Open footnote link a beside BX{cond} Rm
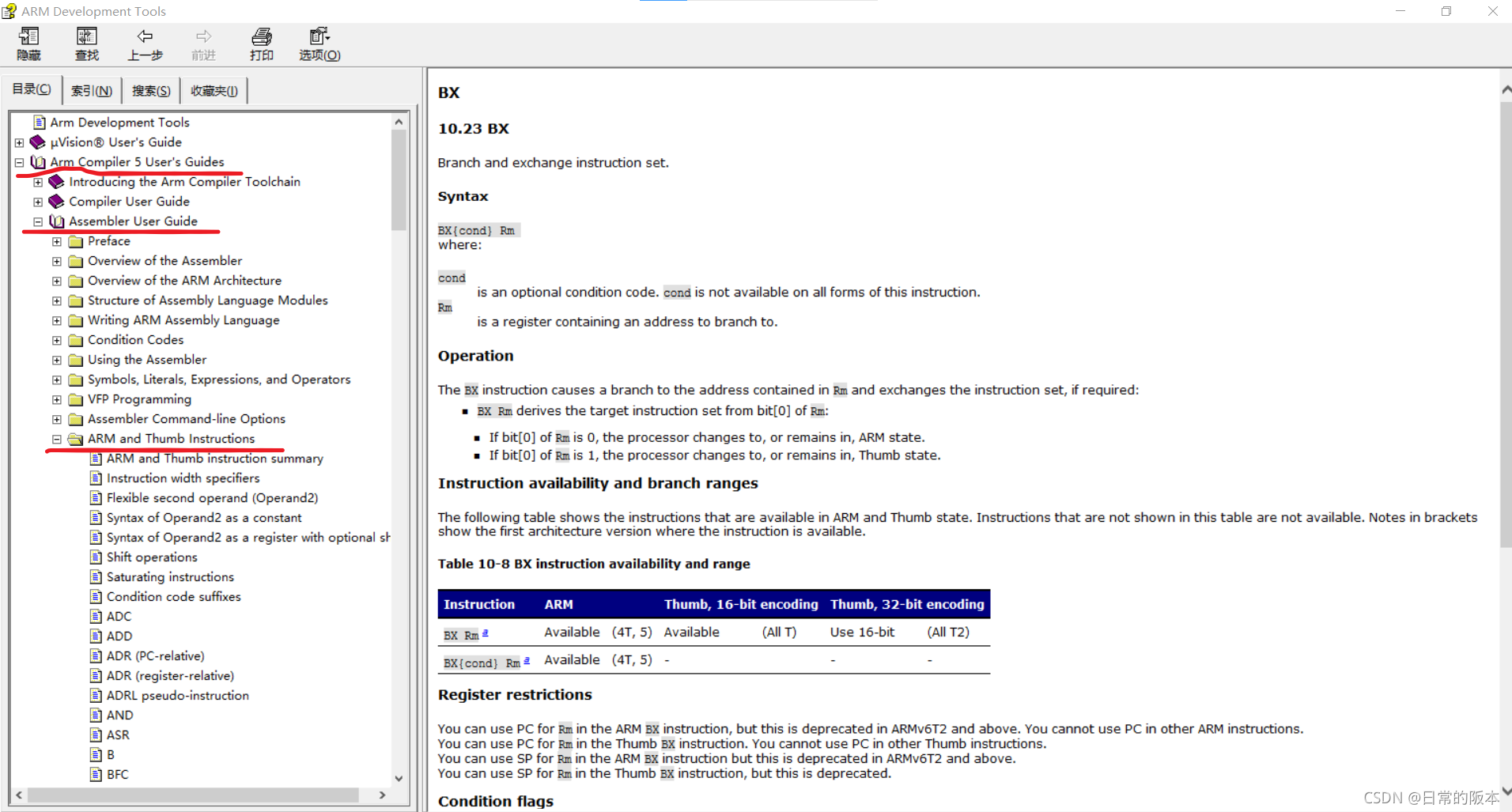Screen dimensions: 1512x812 (527, 660)
